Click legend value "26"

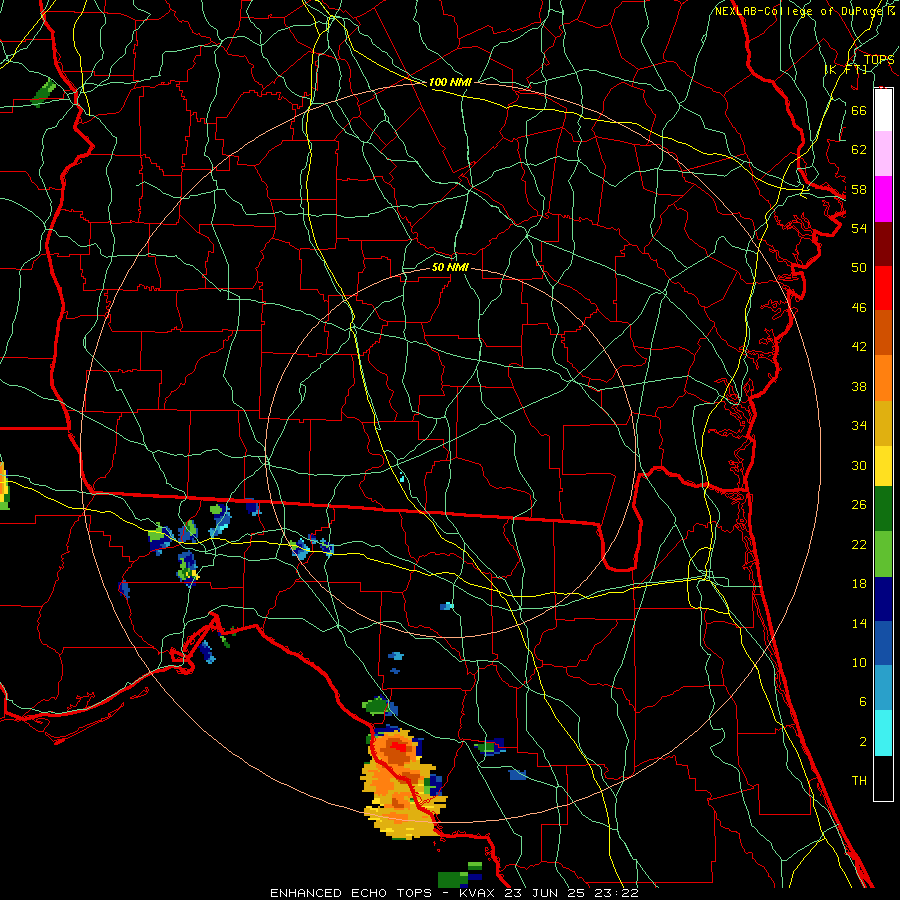(x=859, y=505)
